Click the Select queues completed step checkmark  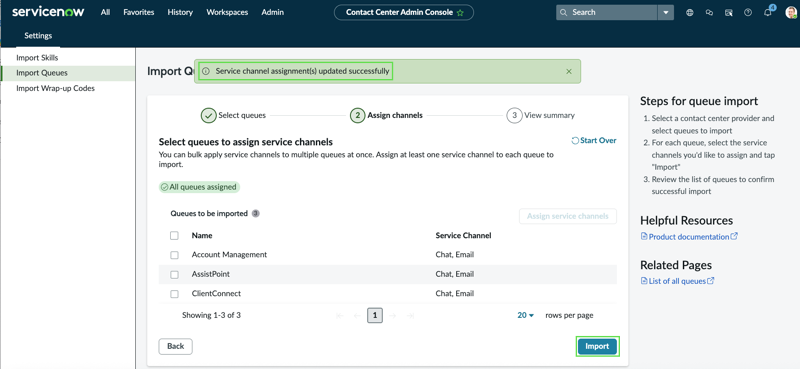[208, 115]
